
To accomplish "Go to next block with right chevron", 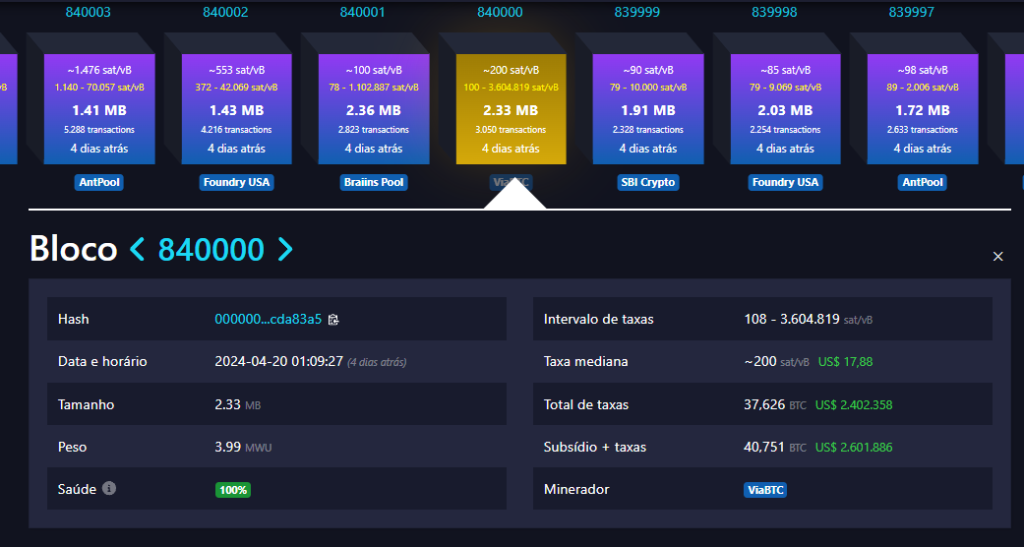I will point(285,249).
